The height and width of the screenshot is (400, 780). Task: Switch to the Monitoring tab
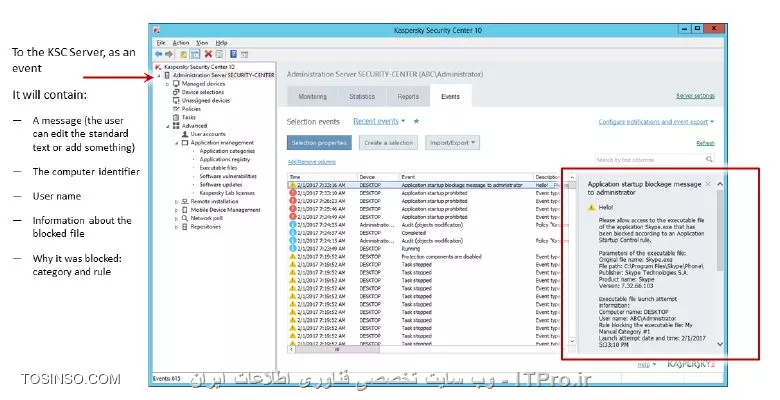[x=312, y=97]
